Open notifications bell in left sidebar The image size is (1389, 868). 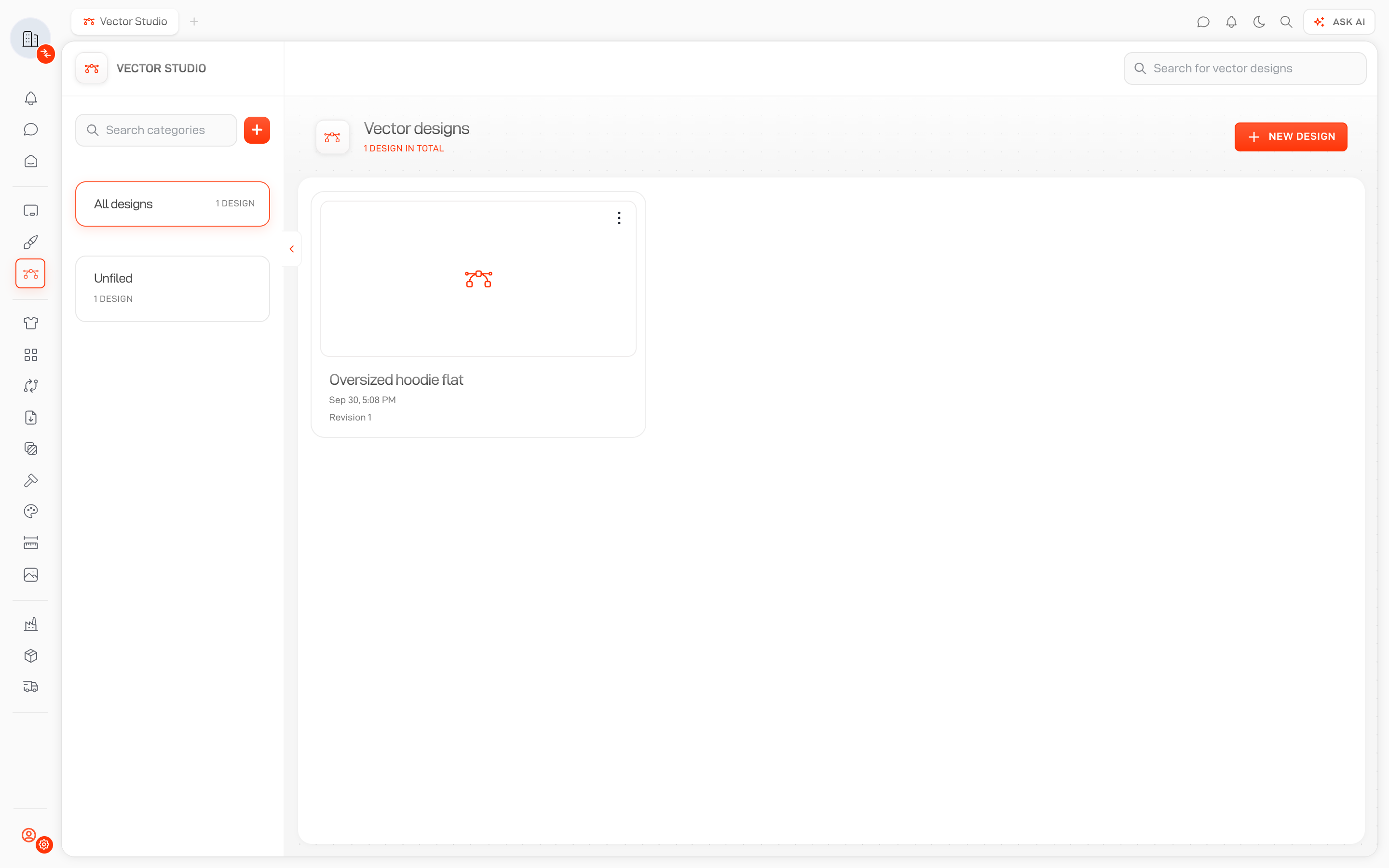[31, 98]
